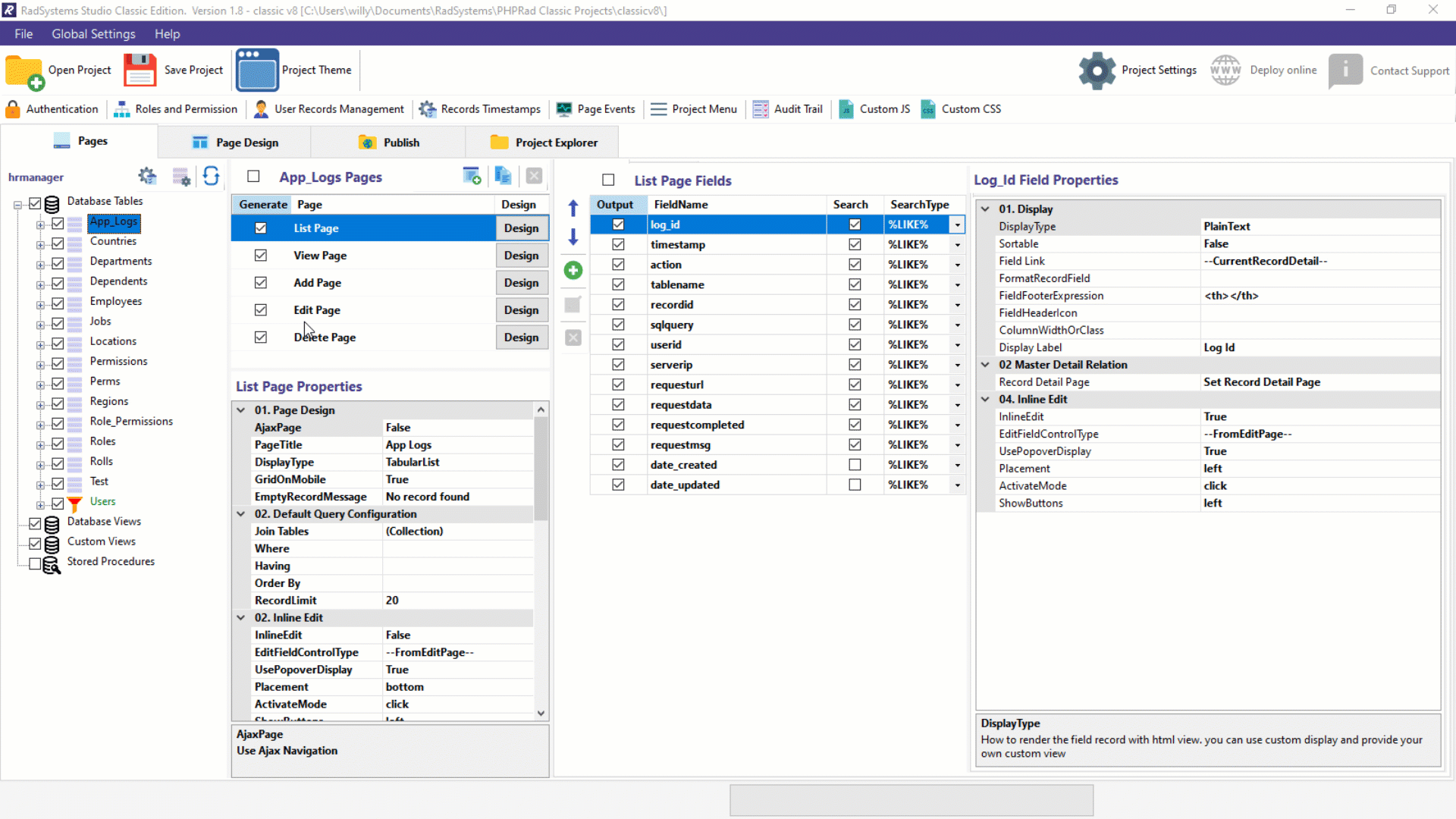This screenshot has width=1456, height=819.
Task: Enable Search for date_created field
Action: 855,465
